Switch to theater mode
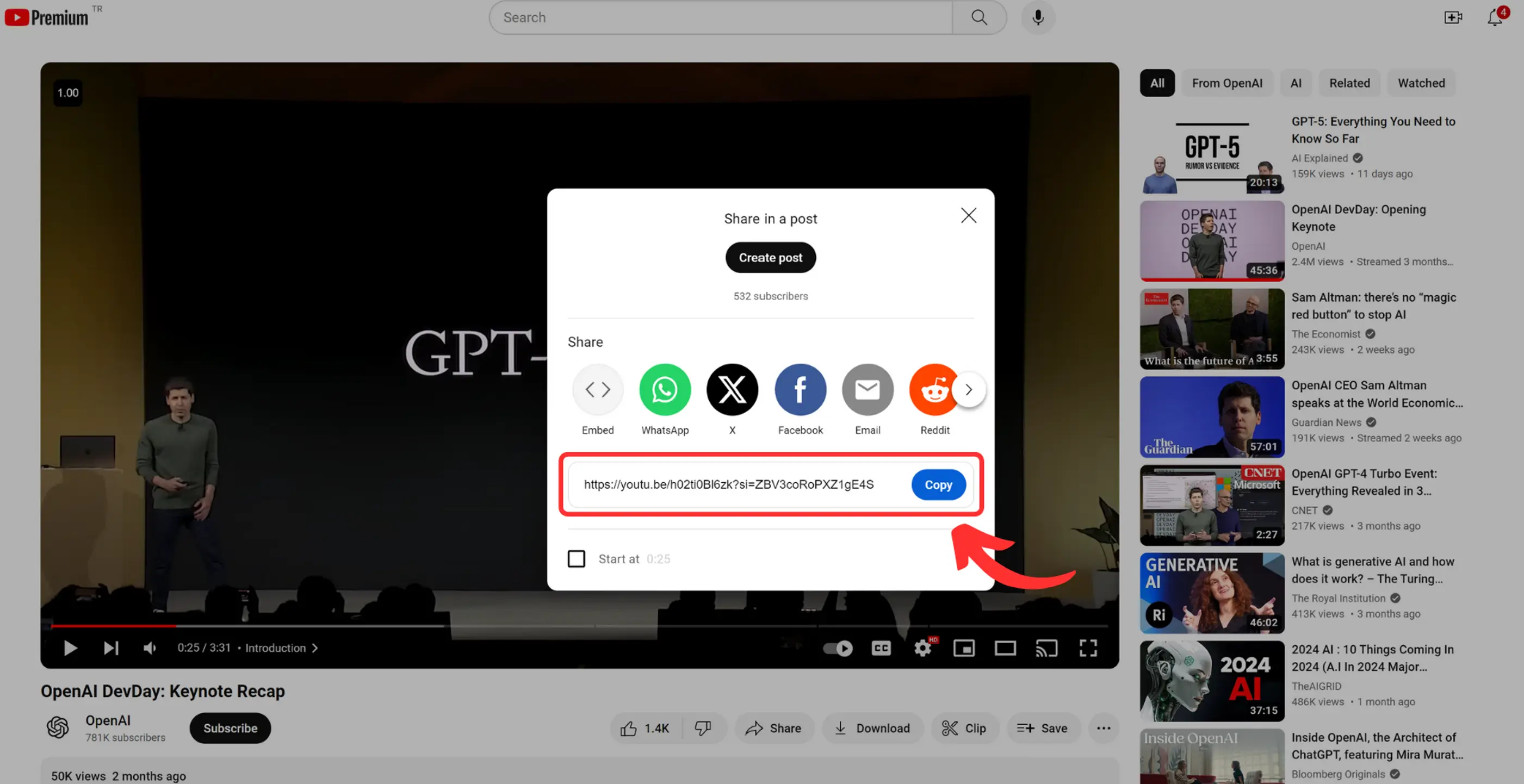 click(1005, 648)
